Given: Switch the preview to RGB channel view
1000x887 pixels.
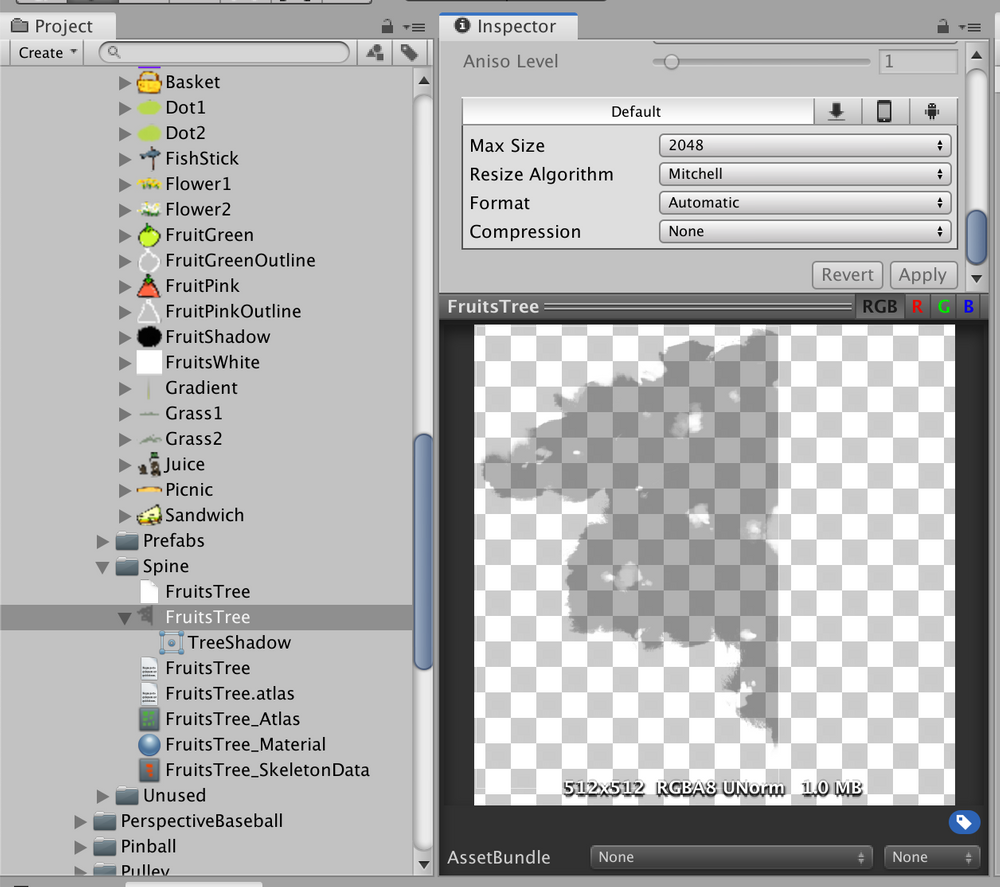Looking at the screenshot, I should pyautogui.click(x=880, y=307).
